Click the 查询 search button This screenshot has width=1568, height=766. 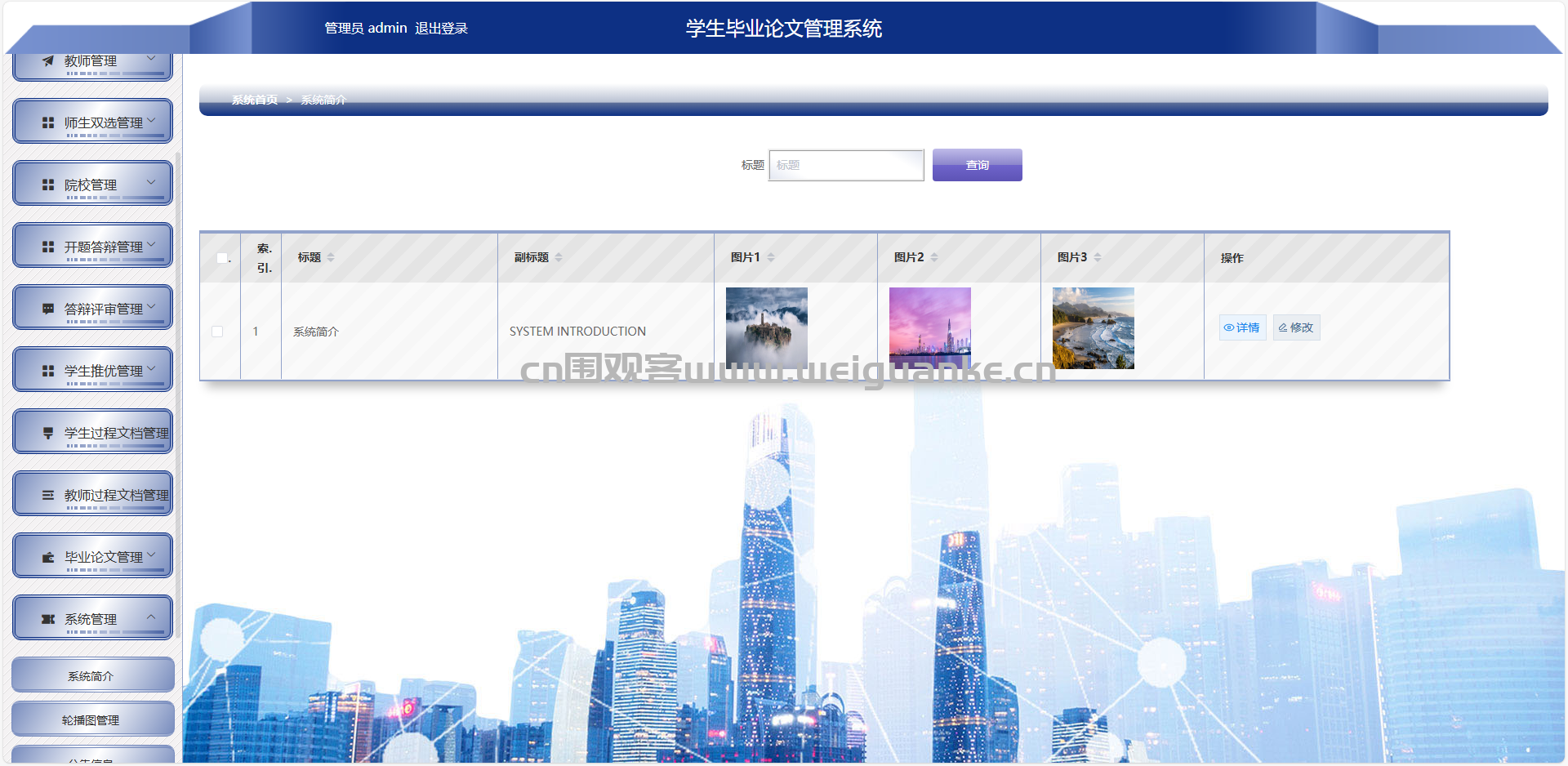(978, 165)
